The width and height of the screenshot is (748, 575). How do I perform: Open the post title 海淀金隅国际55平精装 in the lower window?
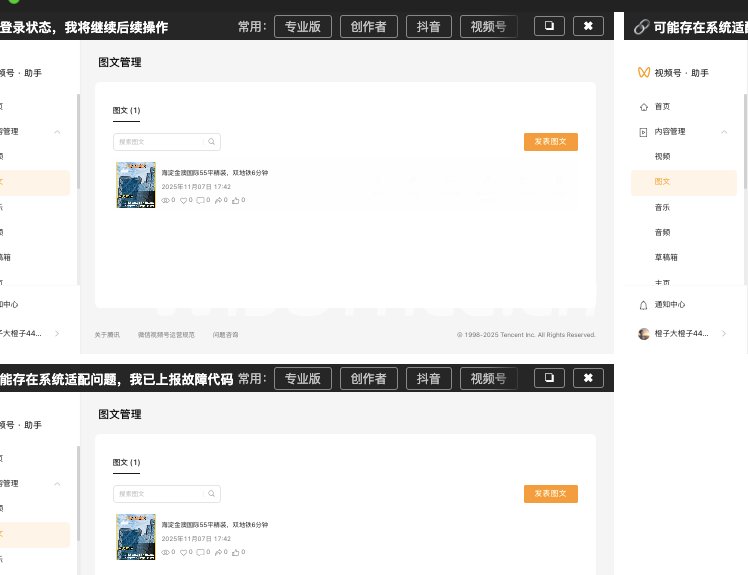point(215,525)
